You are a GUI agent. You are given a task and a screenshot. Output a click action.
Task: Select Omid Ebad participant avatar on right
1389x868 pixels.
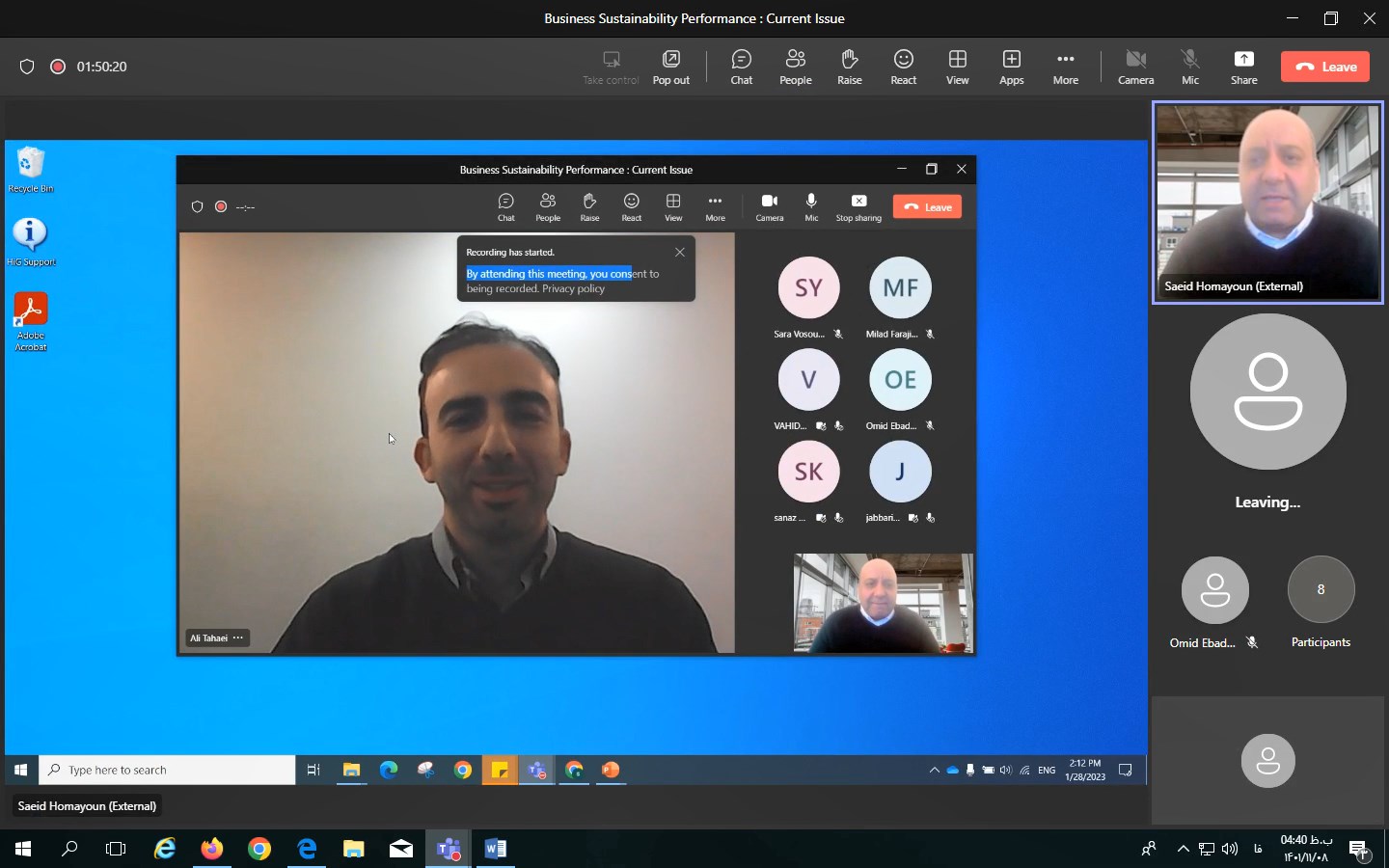1214,589
